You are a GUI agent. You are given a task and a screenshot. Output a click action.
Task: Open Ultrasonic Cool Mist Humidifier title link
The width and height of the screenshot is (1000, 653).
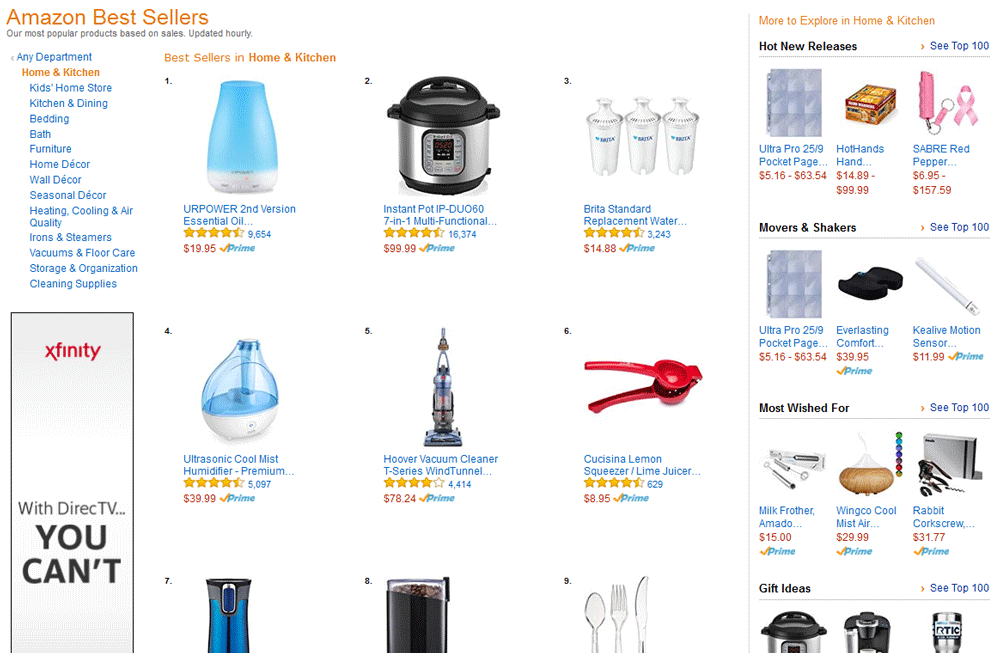(239, 465)
